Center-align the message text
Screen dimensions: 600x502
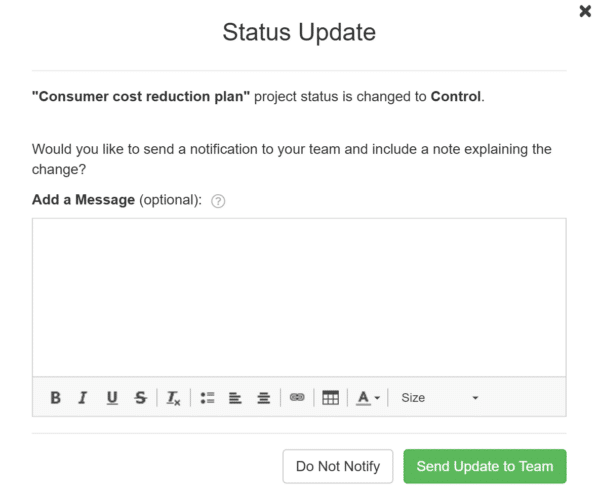click(263, 398)
